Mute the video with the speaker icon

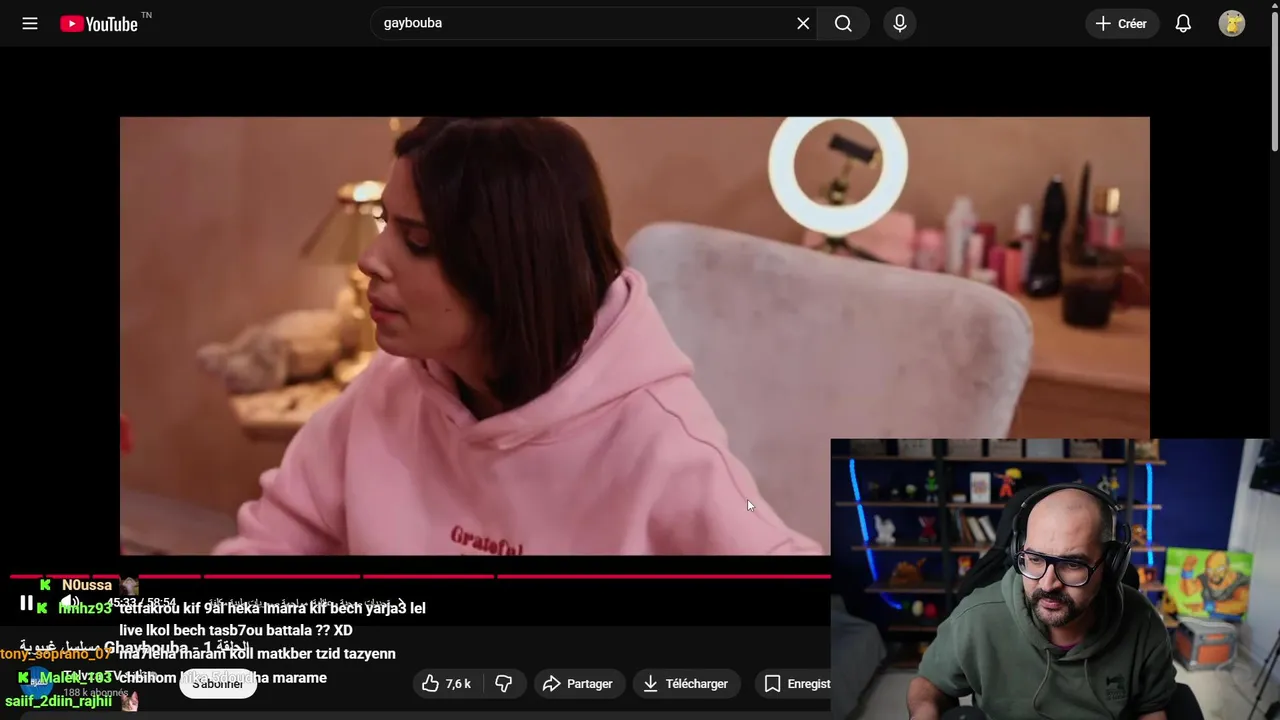[70, 603]
